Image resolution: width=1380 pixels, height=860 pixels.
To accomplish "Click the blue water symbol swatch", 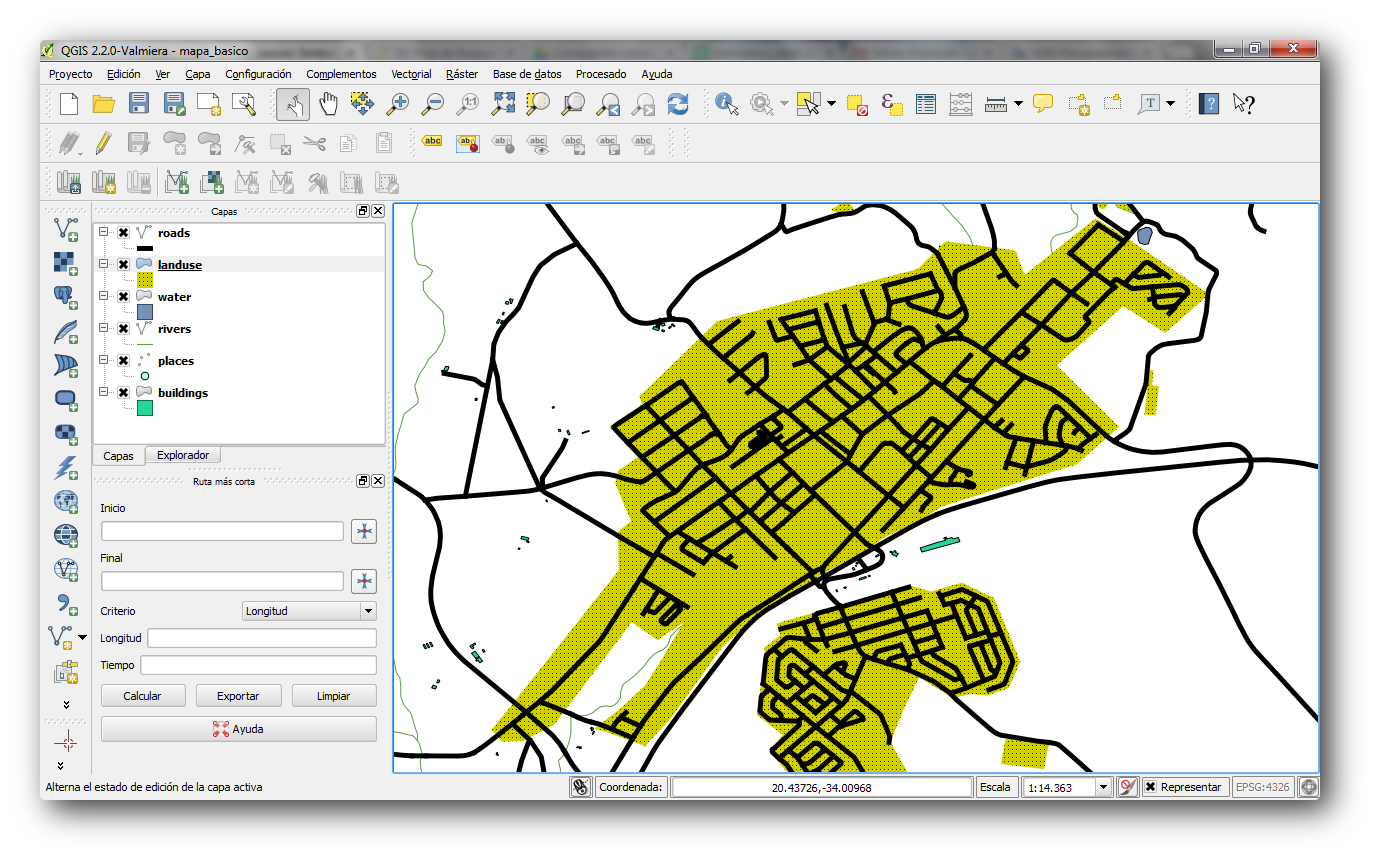I will pos(145,313).
